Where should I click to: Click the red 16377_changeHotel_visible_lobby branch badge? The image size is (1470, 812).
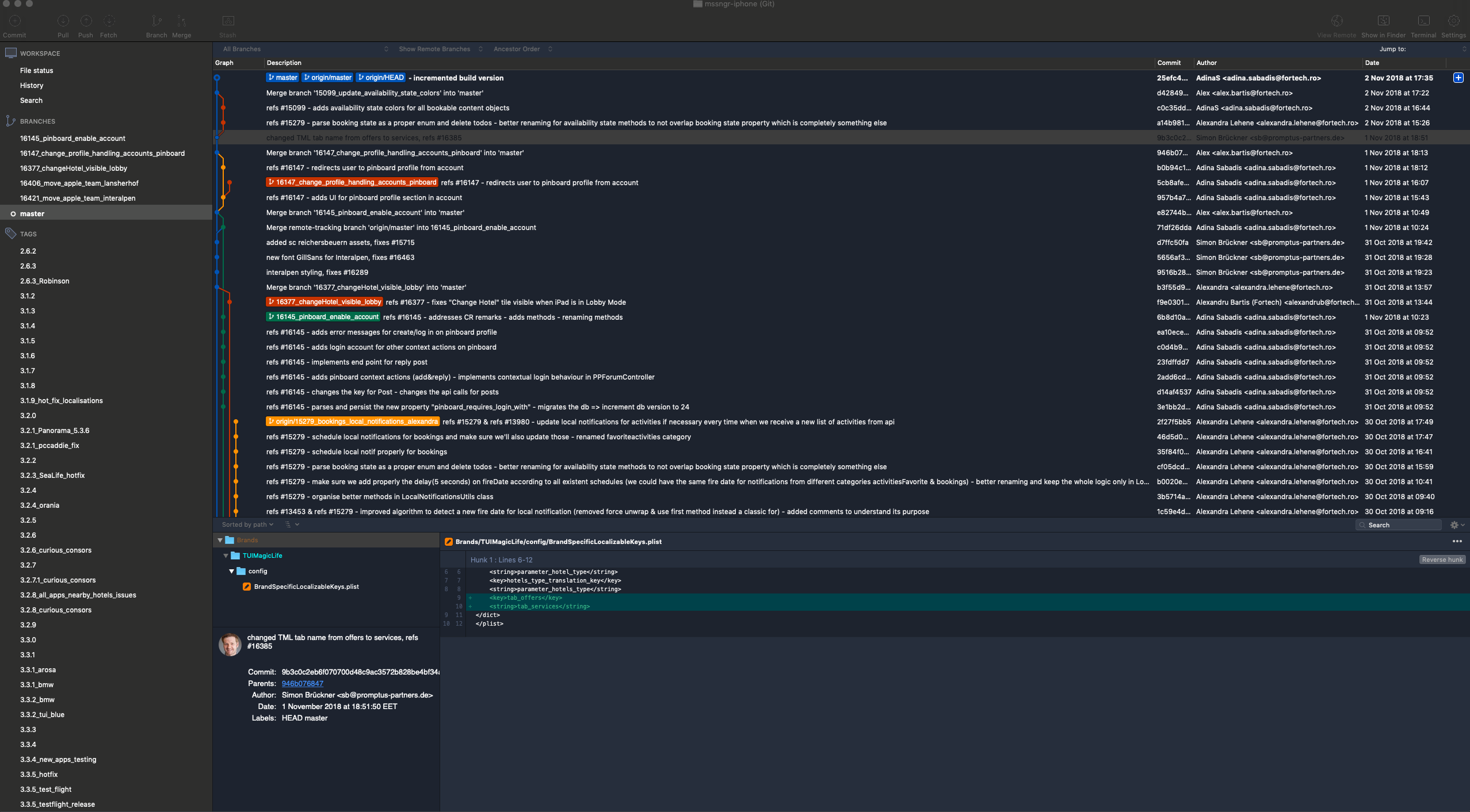[324, 302]
